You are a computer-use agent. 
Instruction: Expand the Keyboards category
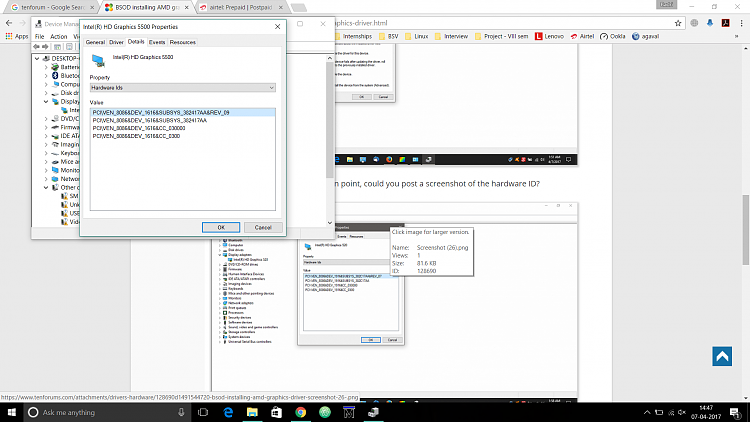pos(46,153)
